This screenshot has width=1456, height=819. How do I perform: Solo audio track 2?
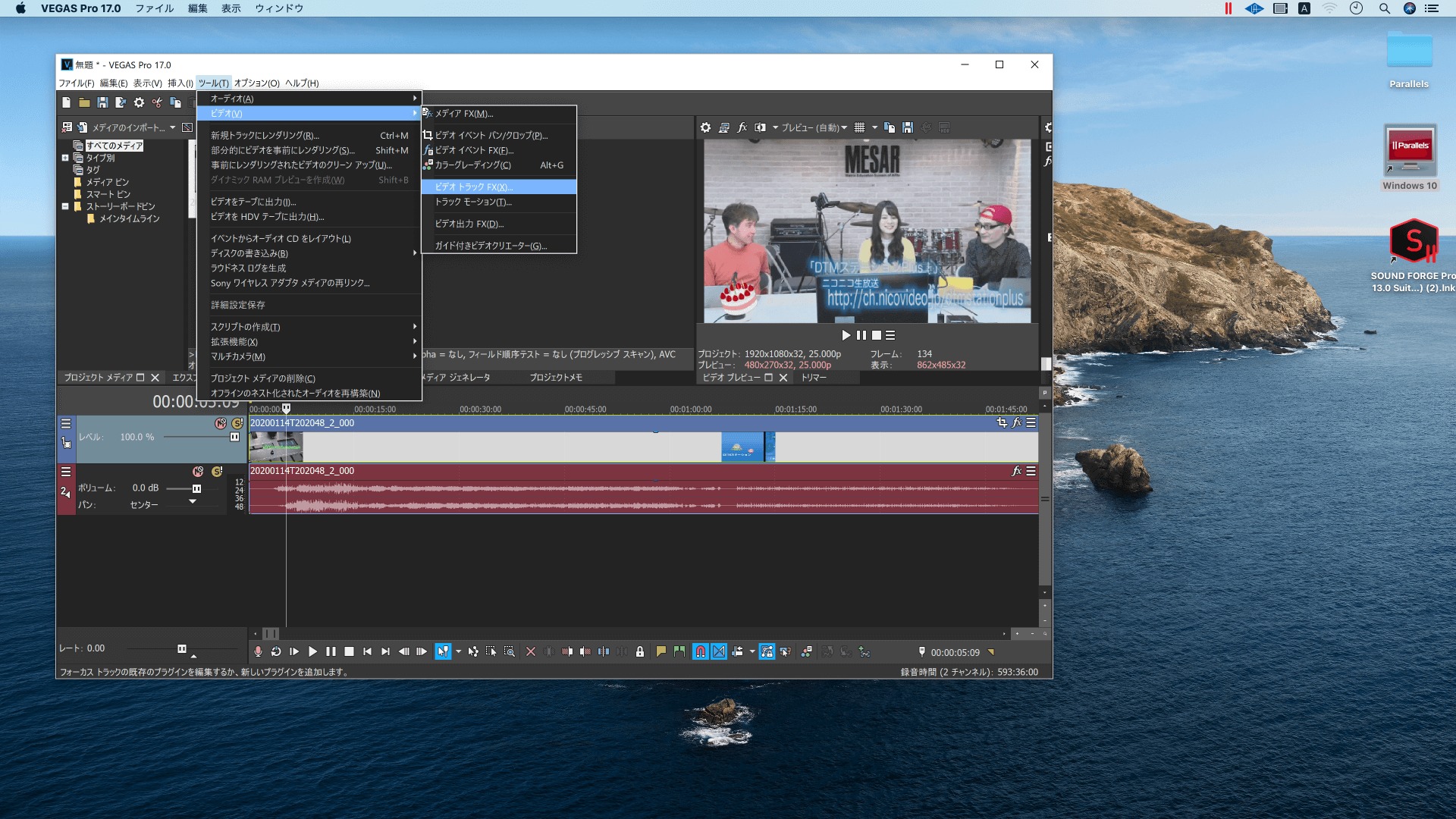pyautogui.click(x=217, y=472)
